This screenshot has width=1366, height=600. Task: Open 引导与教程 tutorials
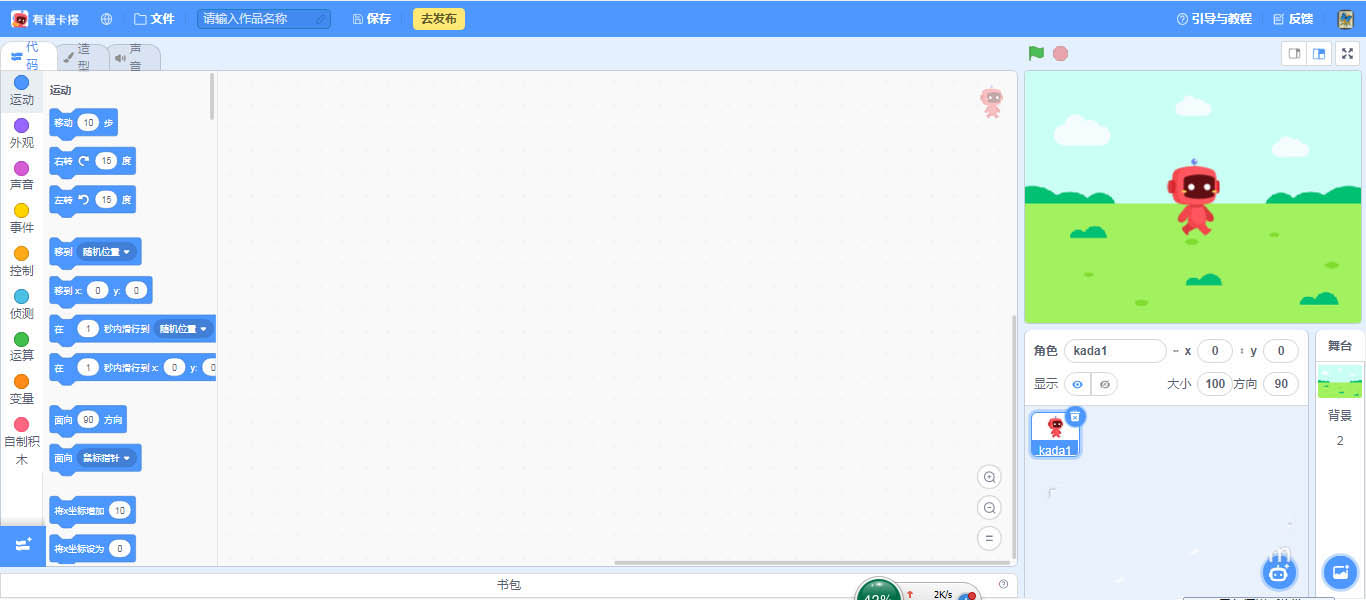[1214, 19]
